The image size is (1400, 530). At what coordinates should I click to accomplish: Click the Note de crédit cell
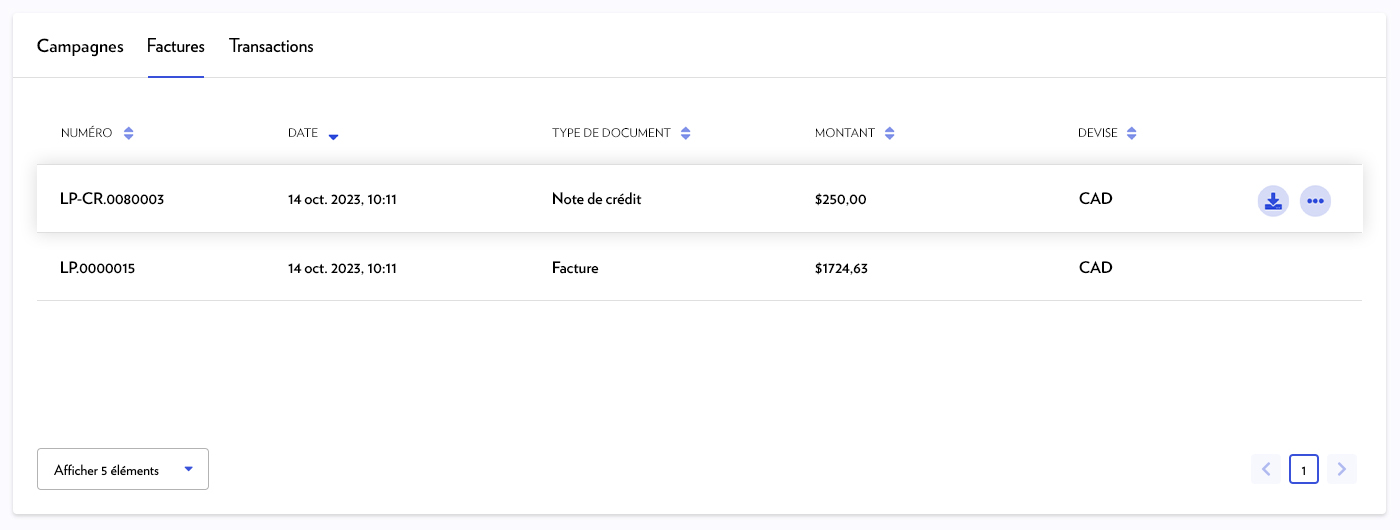[x=596, y=199]
